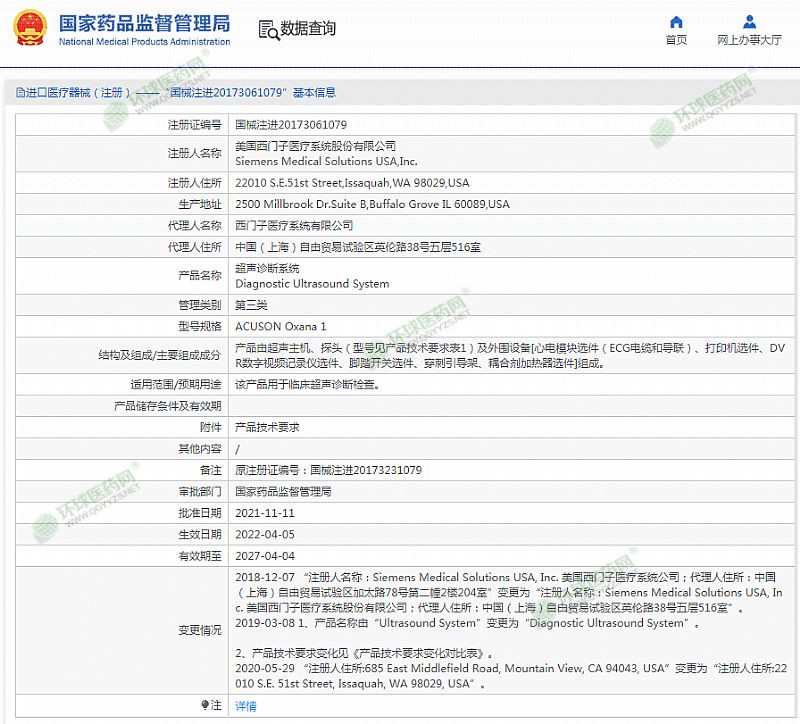Click the national emblem logo
Image resolution: width=800 pixels, height=724 pixels.
pyautogui.click(x=27, y=29)
